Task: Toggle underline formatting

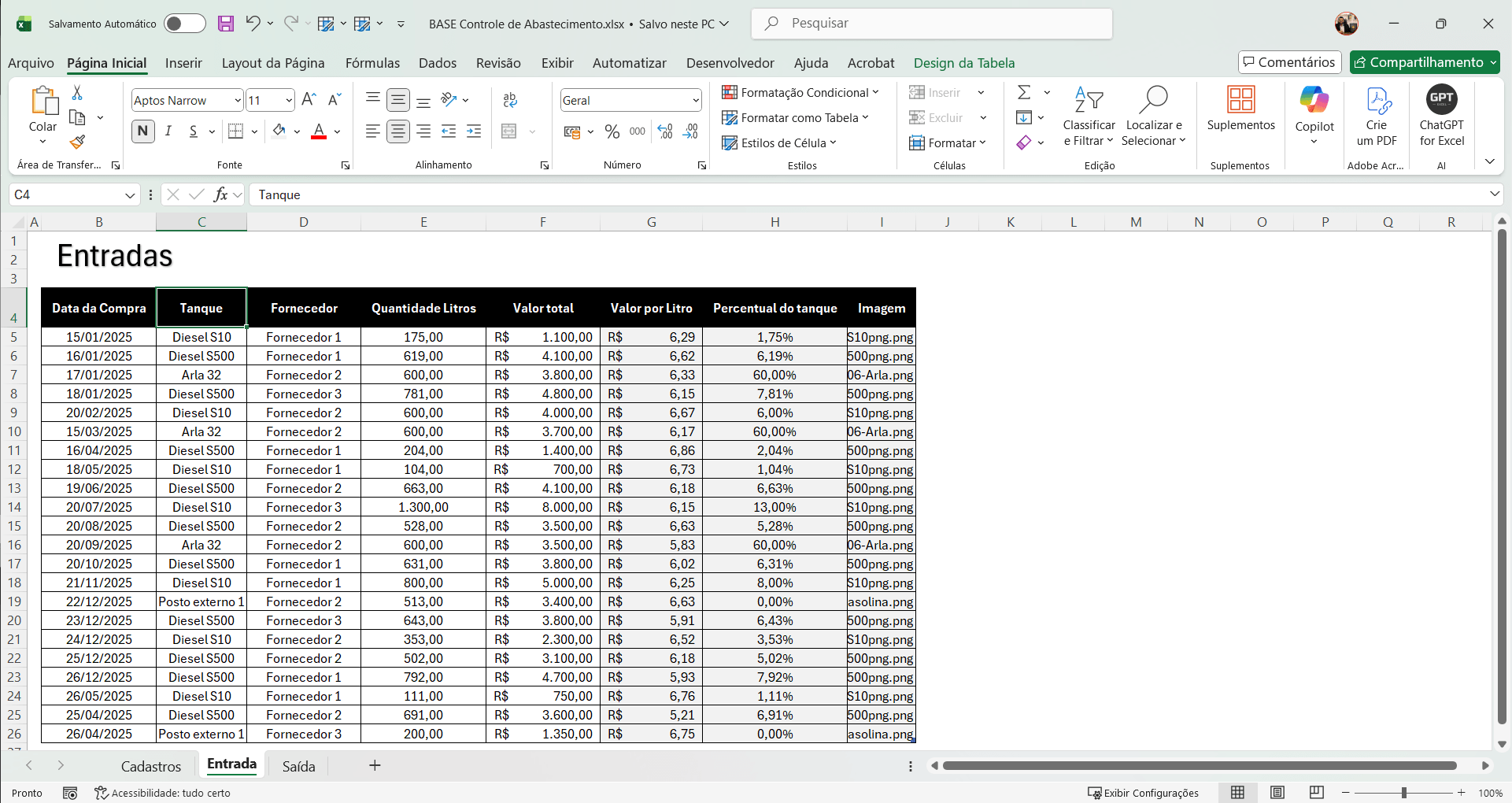Action: click(x=193, y=131)
